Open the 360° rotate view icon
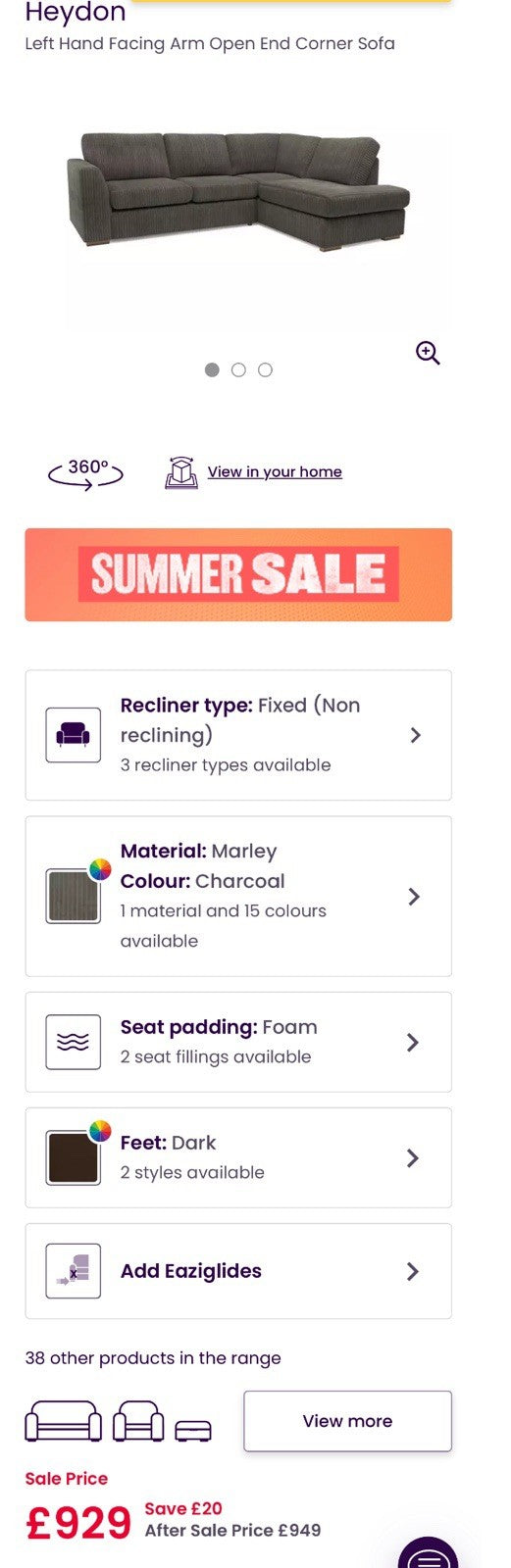 pos(86,472)
